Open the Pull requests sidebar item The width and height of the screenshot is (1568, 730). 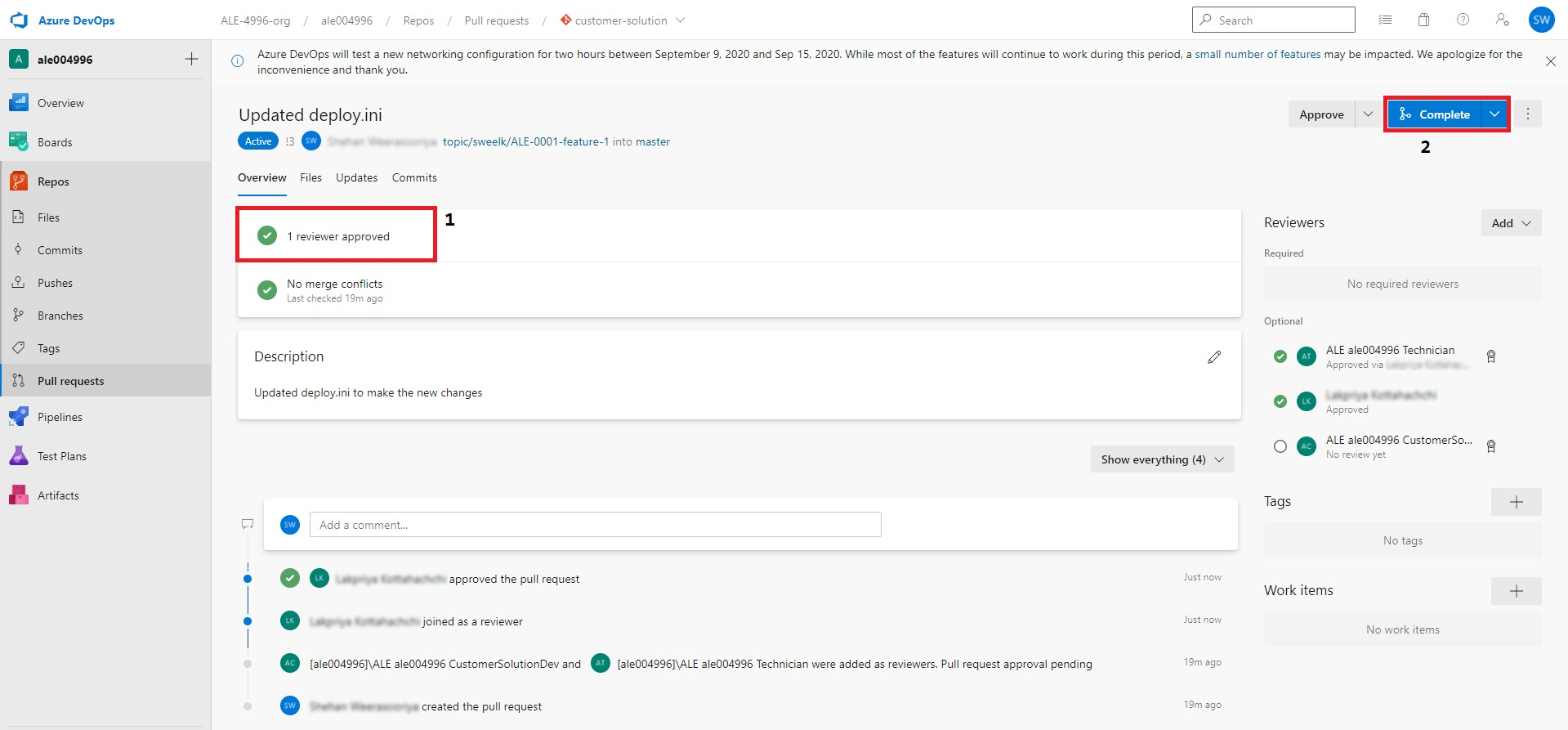click(105, 381)
